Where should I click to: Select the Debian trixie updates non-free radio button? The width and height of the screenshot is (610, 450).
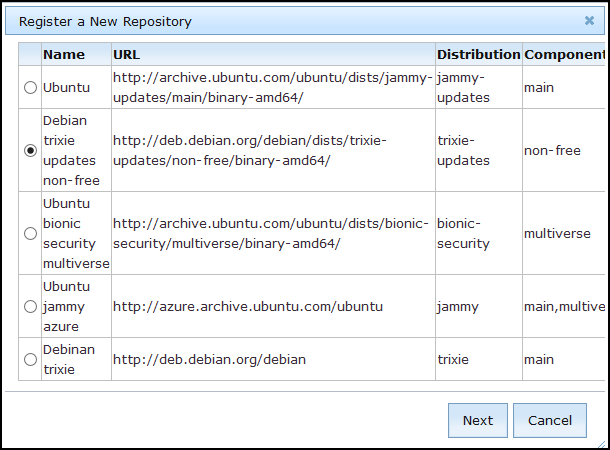click(x=30, y=151)
